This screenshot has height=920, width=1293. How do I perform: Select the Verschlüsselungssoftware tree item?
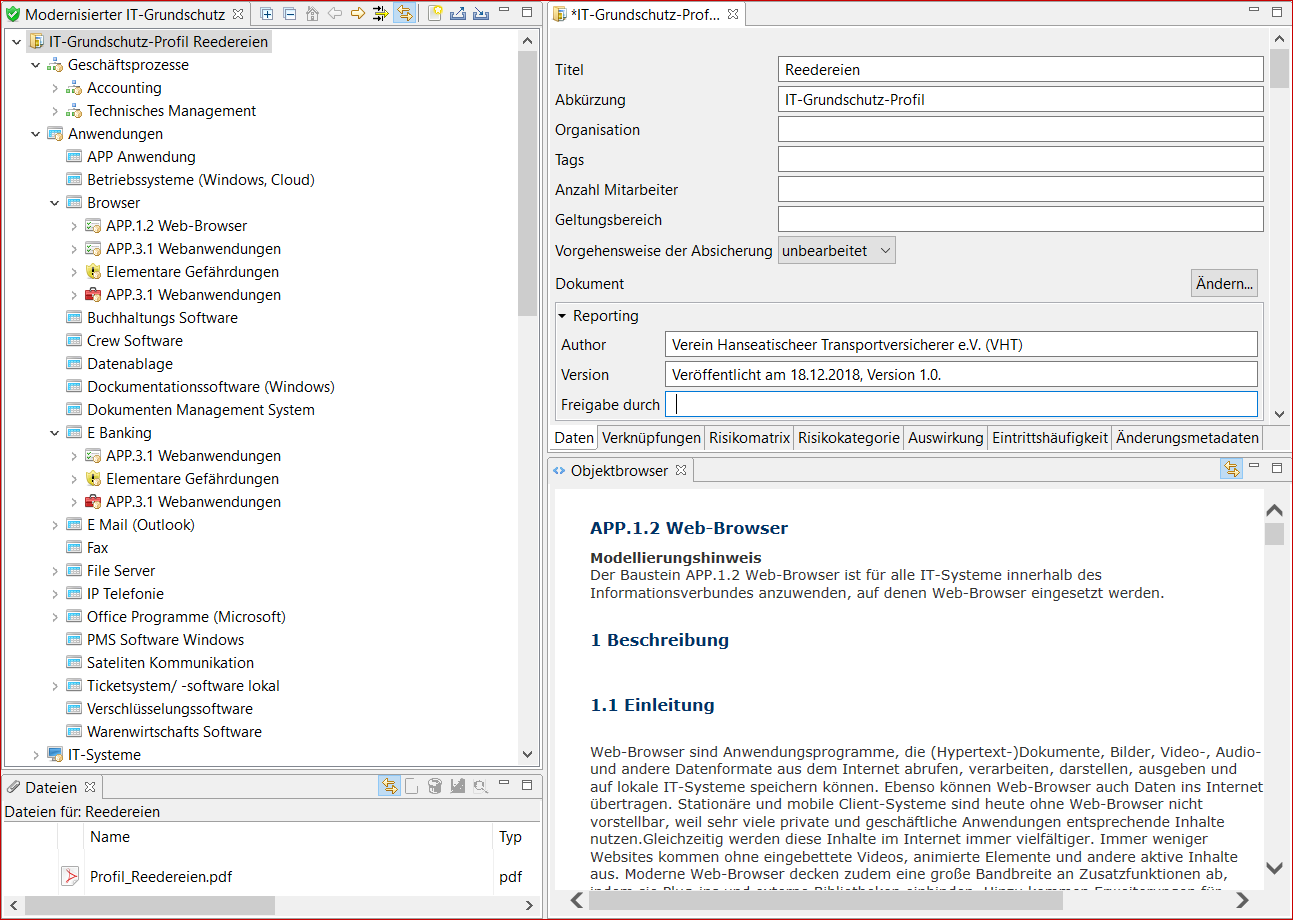170,709
